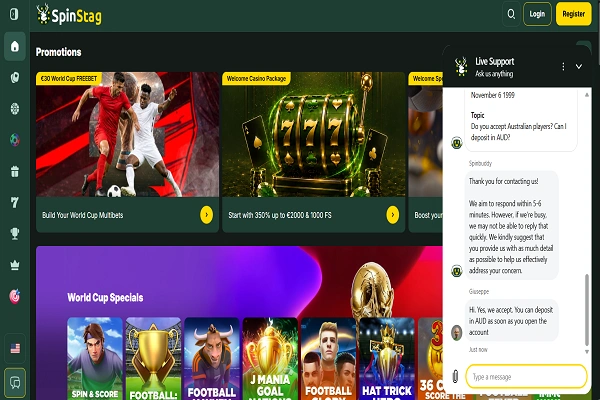Open the Spin & Score game tile
This screenshot has height=400, width=600.
tap(95, 359)
